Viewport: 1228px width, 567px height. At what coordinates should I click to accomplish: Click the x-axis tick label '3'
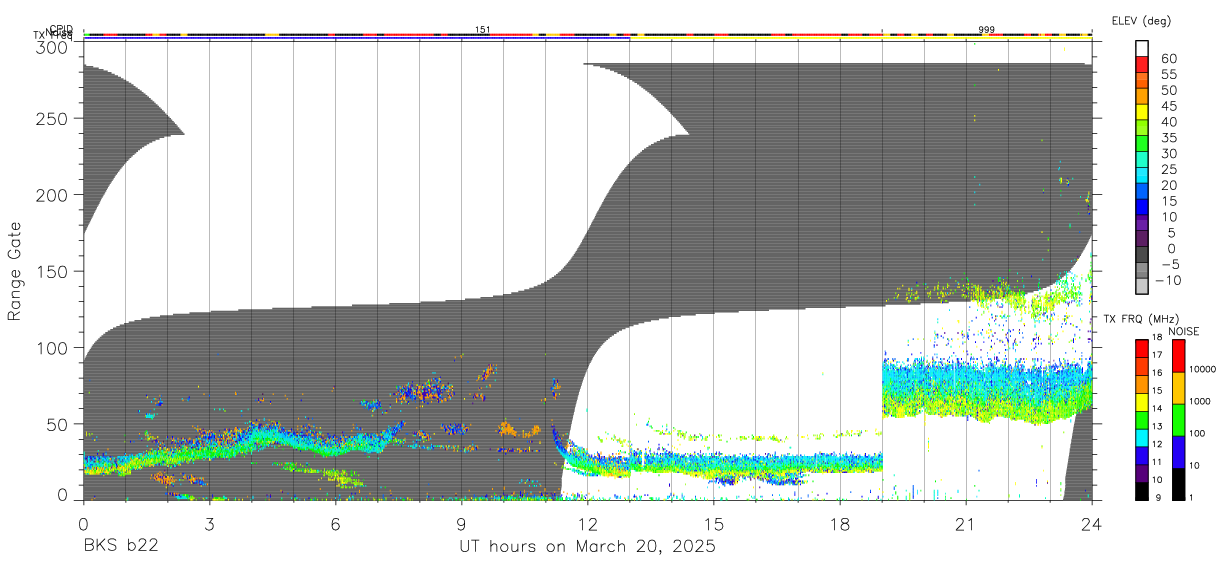coord(209,524)
